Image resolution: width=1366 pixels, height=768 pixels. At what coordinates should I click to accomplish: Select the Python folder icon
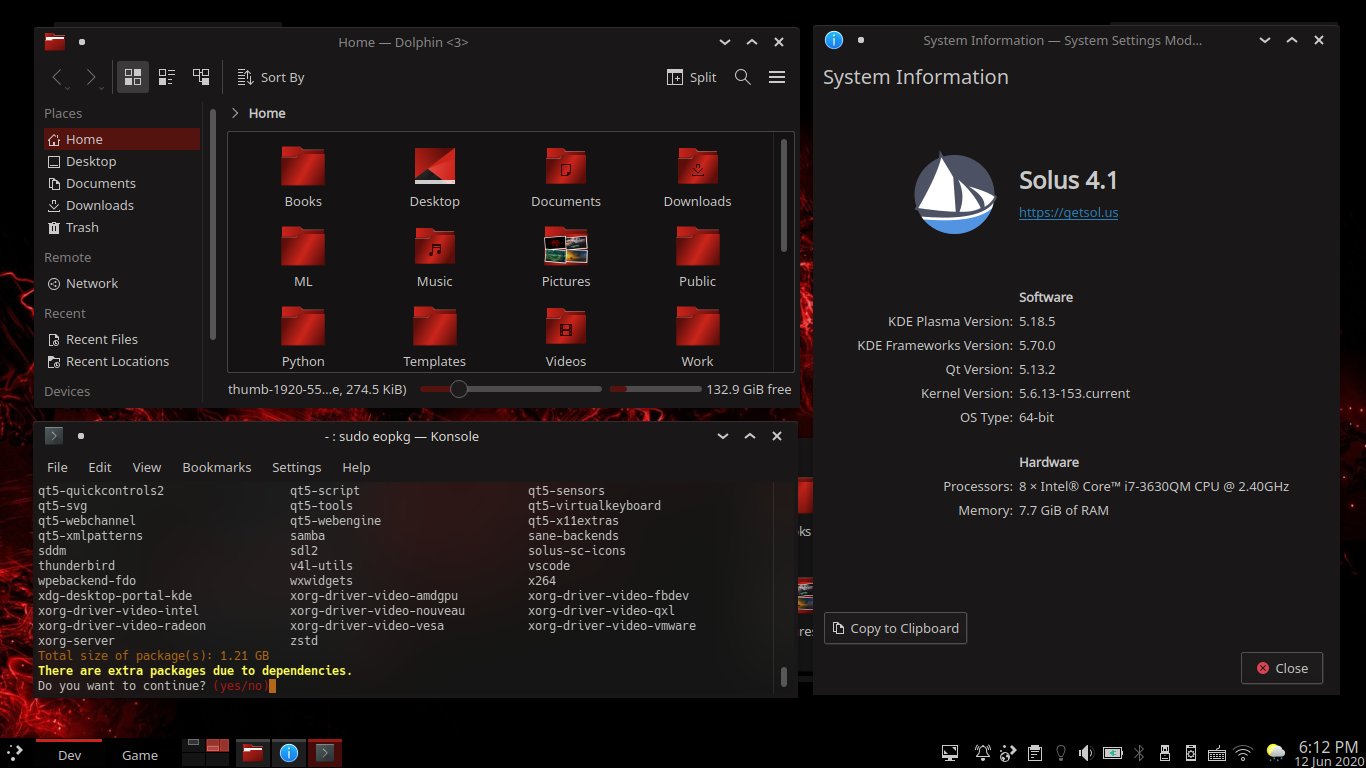coord(303,326)
